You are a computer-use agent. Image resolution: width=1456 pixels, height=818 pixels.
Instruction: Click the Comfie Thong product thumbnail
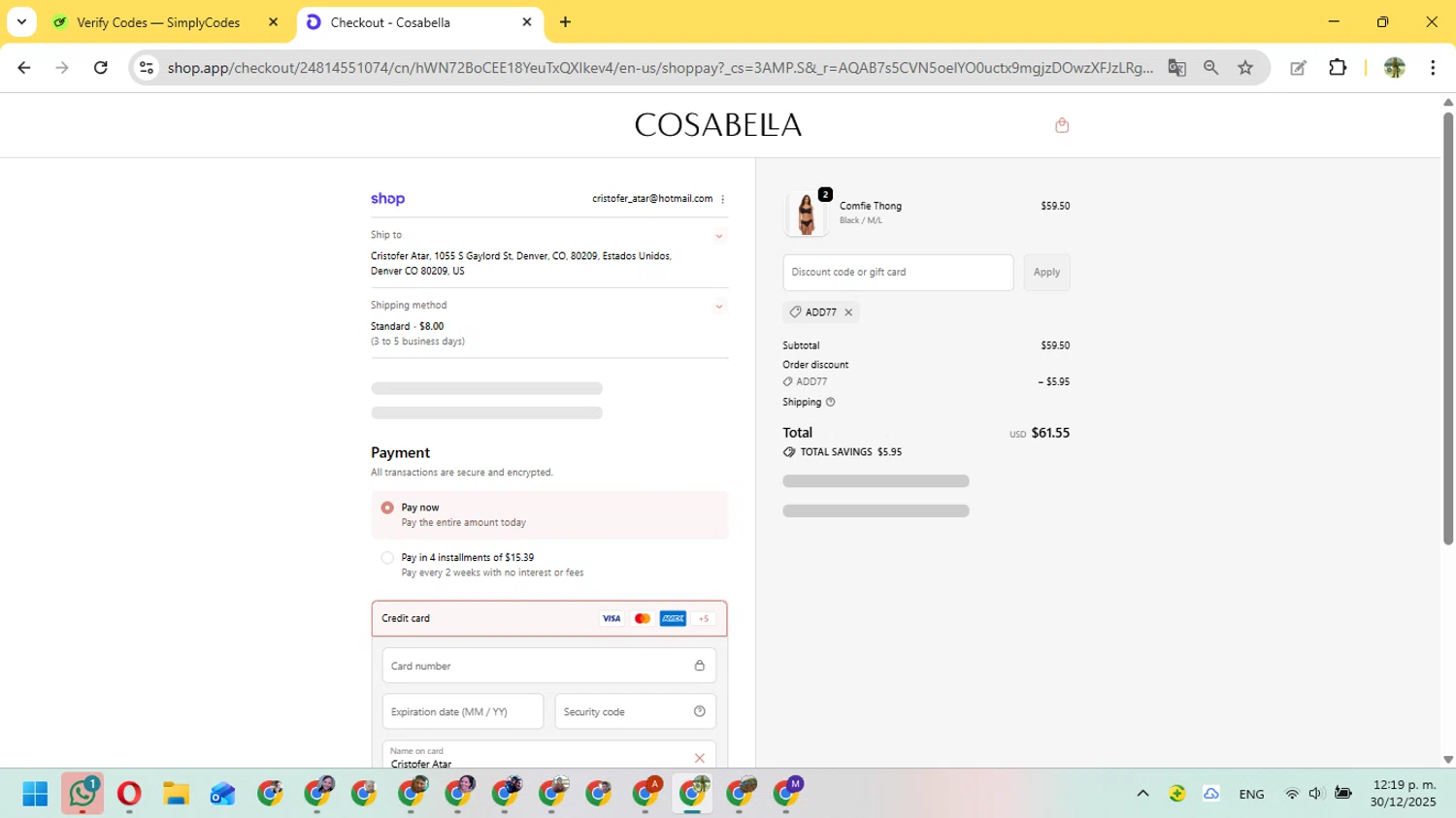806,213
